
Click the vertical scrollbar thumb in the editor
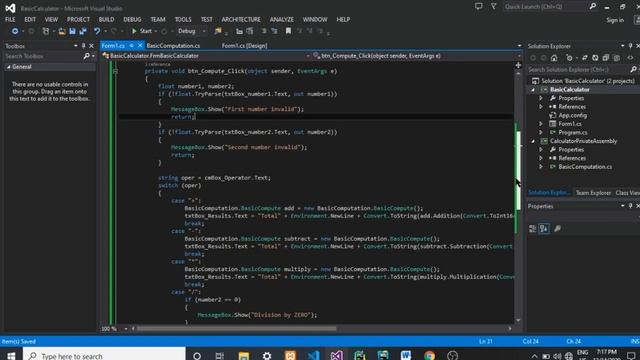(x=518, y=171)
